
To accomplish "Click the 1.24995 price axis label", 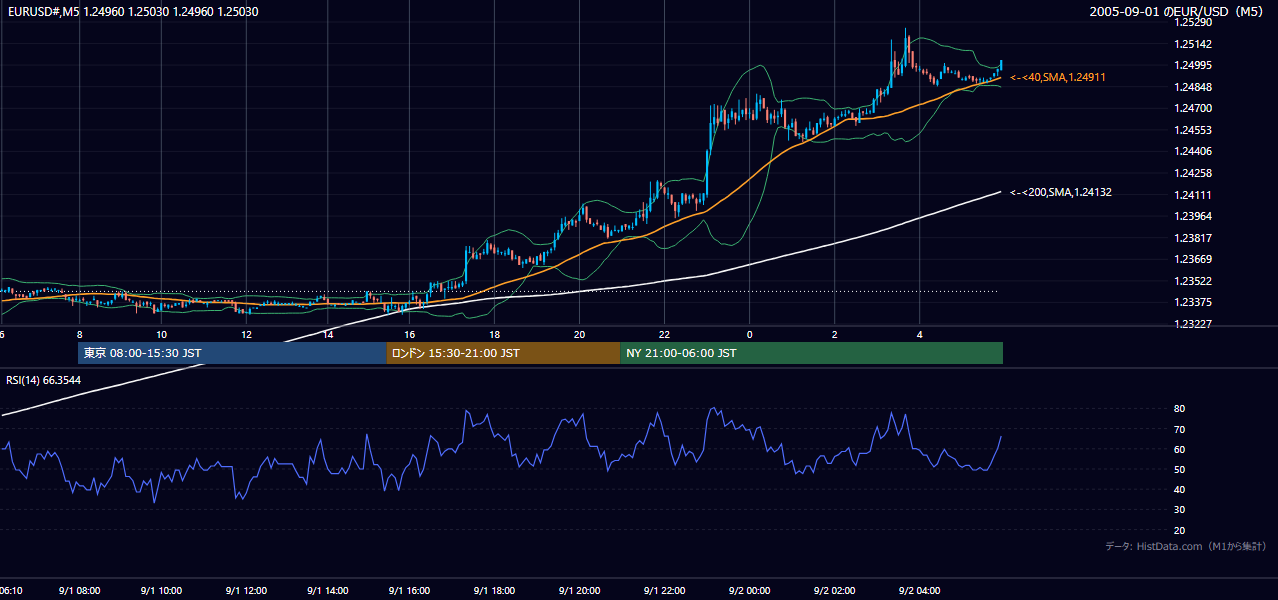I will [1193, 65].
